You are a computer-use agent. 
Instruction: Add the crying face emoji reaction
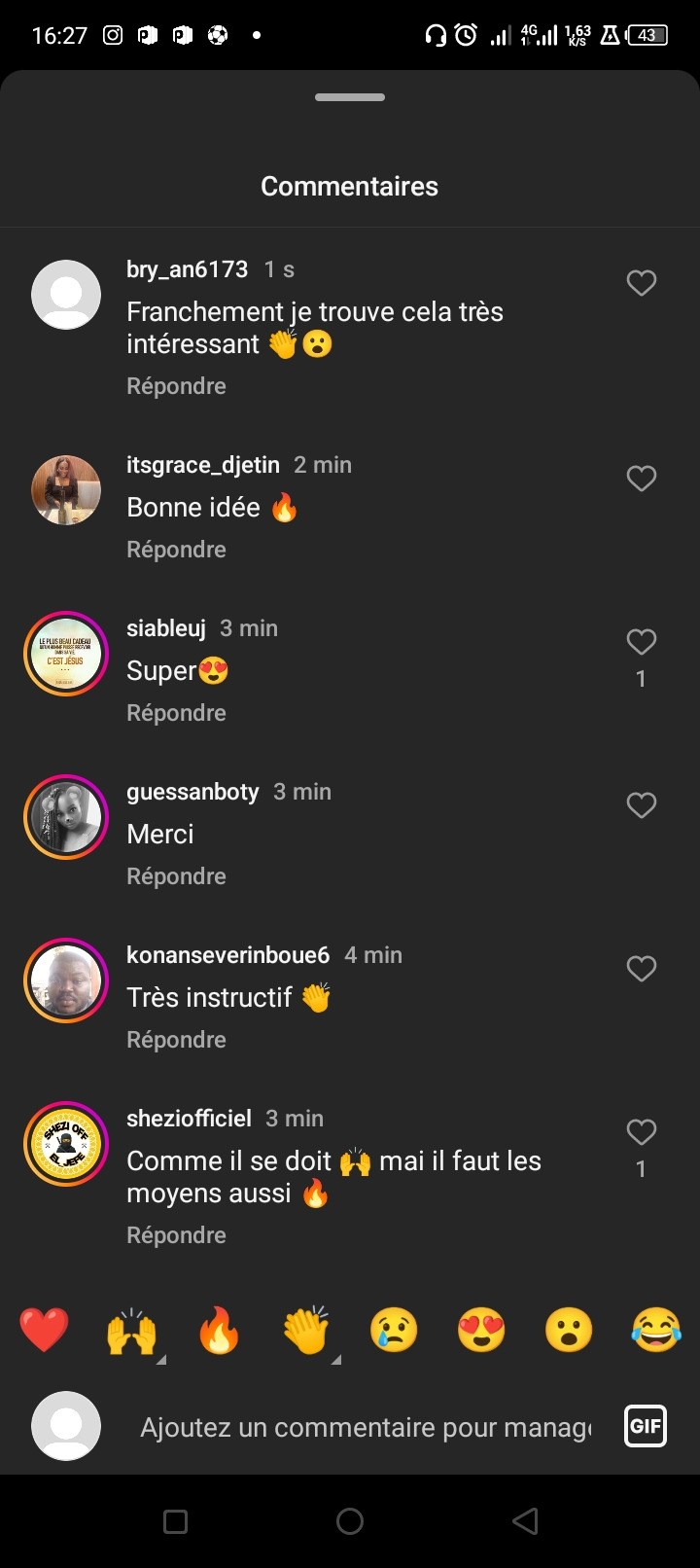(394, 1330)
